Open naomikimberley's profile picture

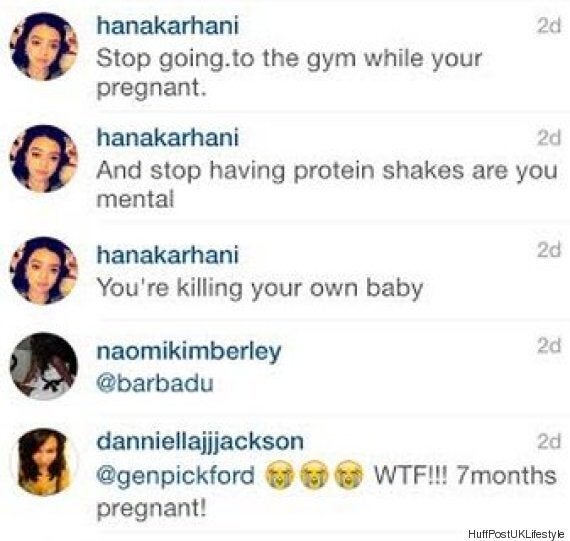tap(44, 366)
